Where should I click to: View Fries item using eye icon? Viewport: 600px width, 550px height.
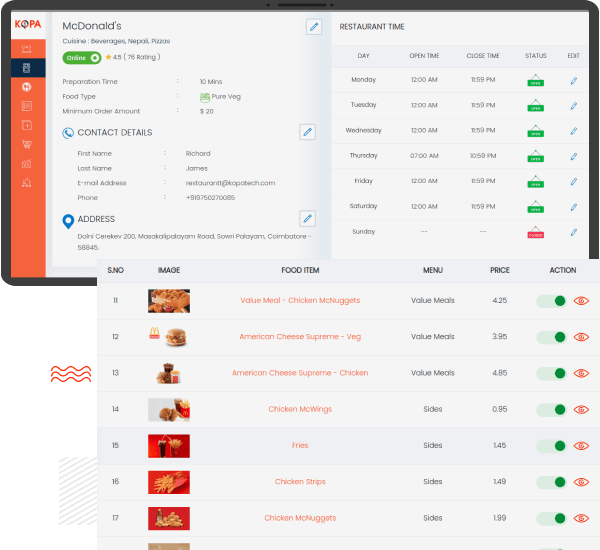tap(581, 446)
